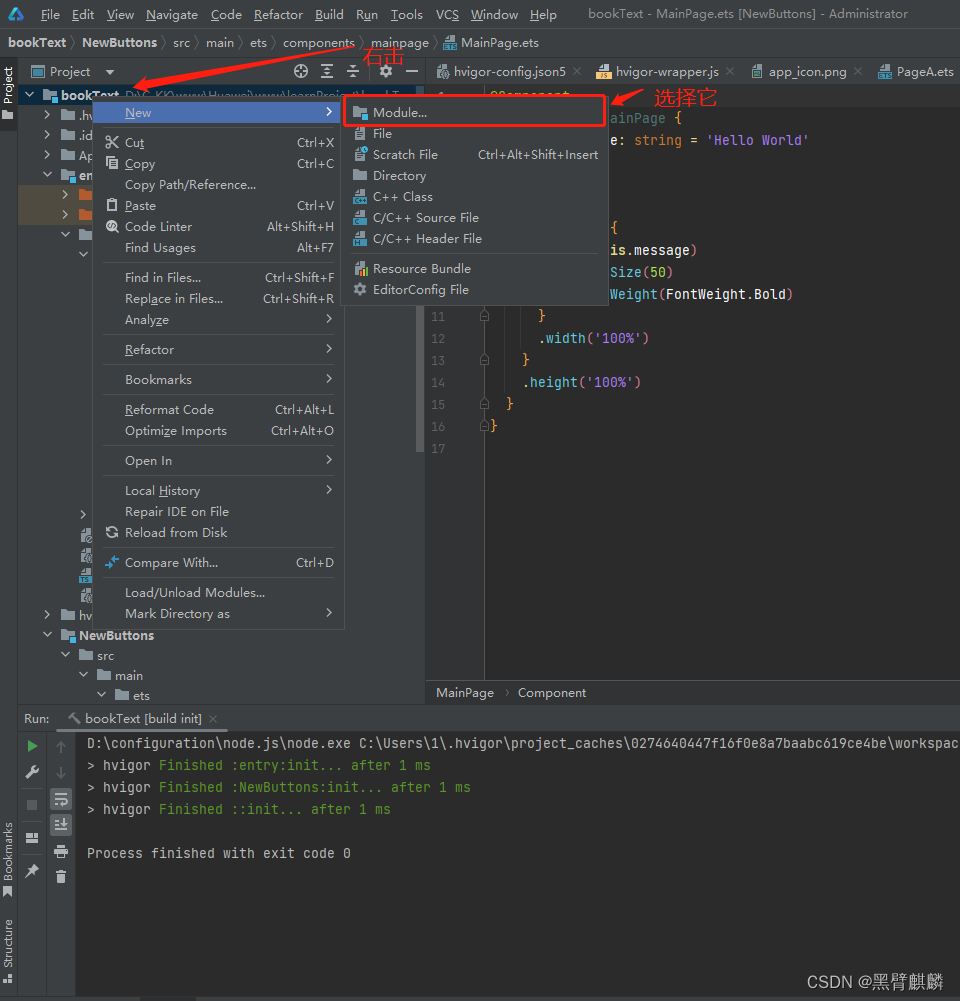960x1001 pixels.
Task: Choose File from the New submenu
Action: point(475,133)
